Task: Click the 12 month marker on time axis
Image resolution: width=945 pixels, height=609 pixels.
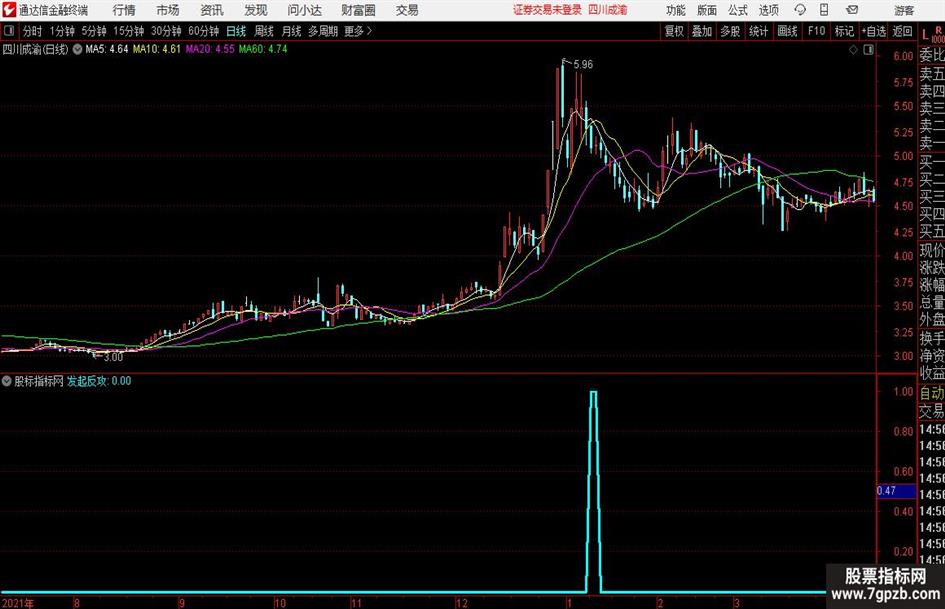Action: click(x=462, y=603)
